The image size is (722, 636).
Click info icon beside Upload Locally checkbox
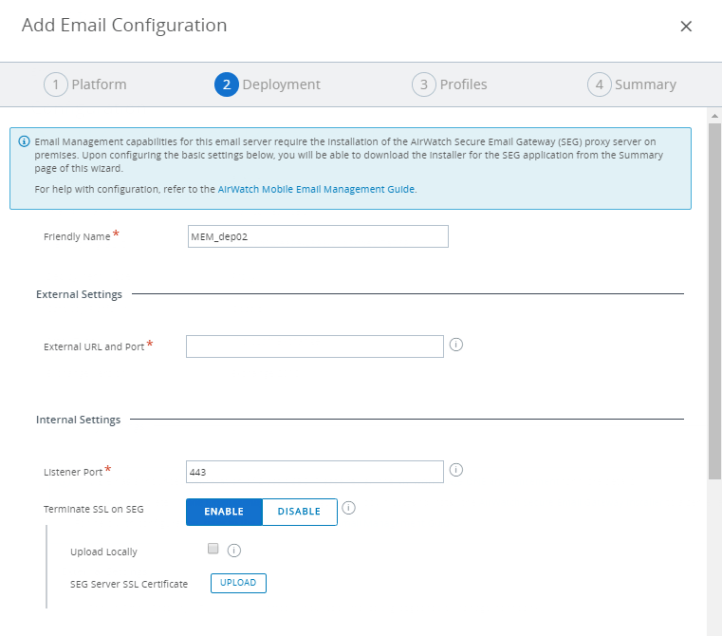tap(234, 550)
